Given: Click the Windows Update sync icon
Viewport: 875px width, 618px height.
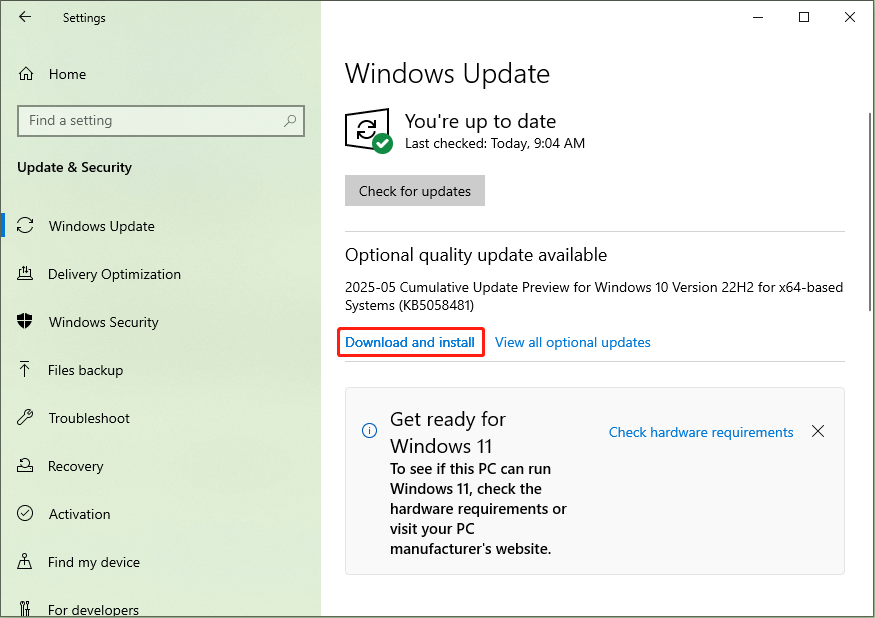Looking at the screenshot, I should coord(26,226).
